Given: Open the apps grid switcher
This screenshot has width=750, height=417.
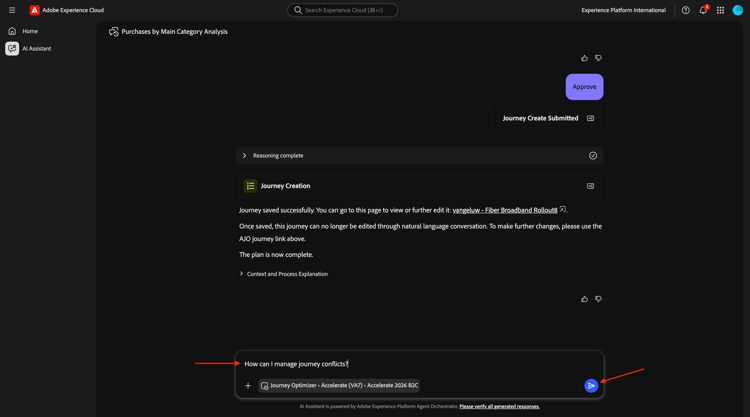Looking at the screenshot, I should tap(720, 10).
